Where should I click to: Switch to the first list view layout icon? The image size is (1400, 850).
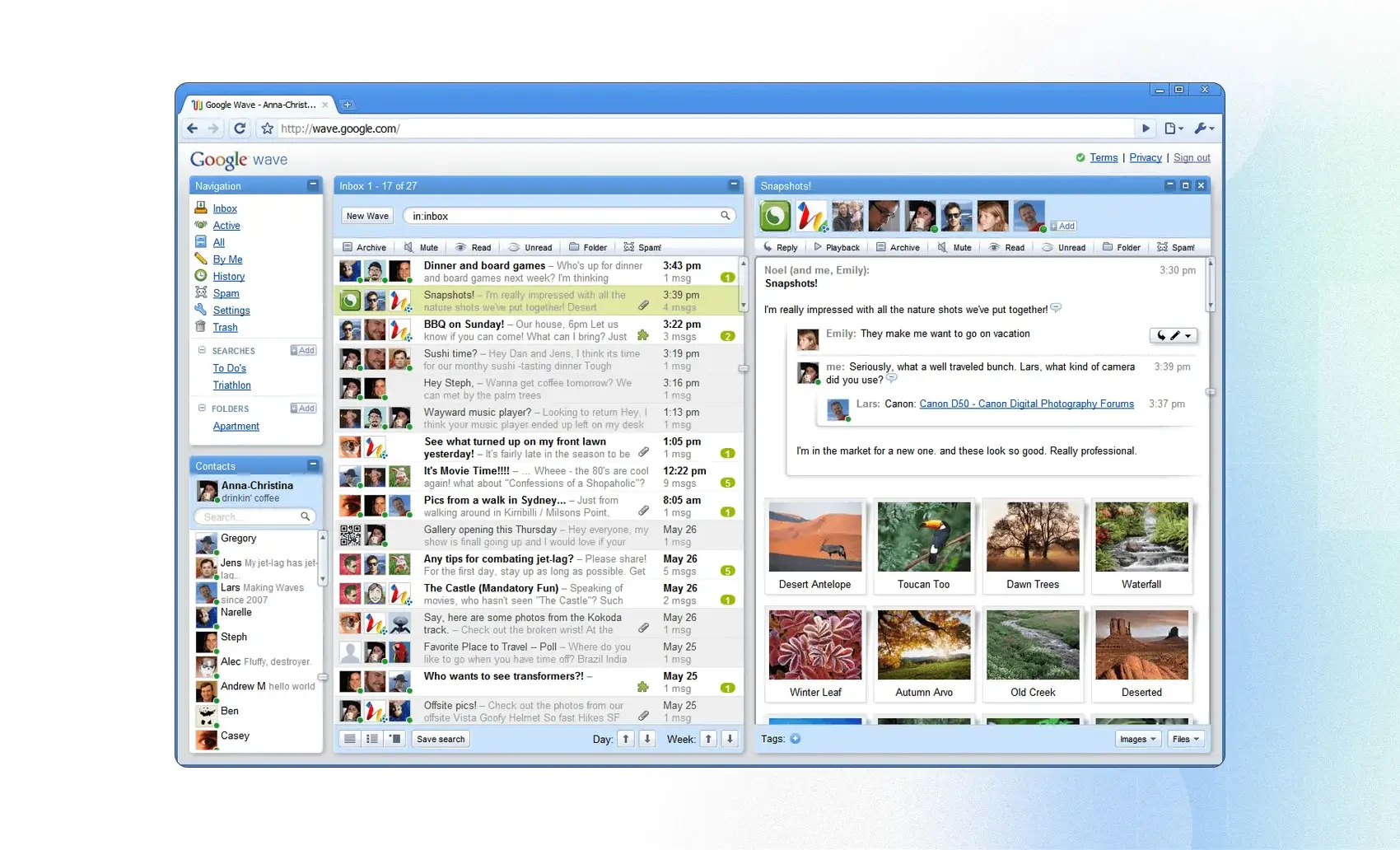tap(350, 739)
